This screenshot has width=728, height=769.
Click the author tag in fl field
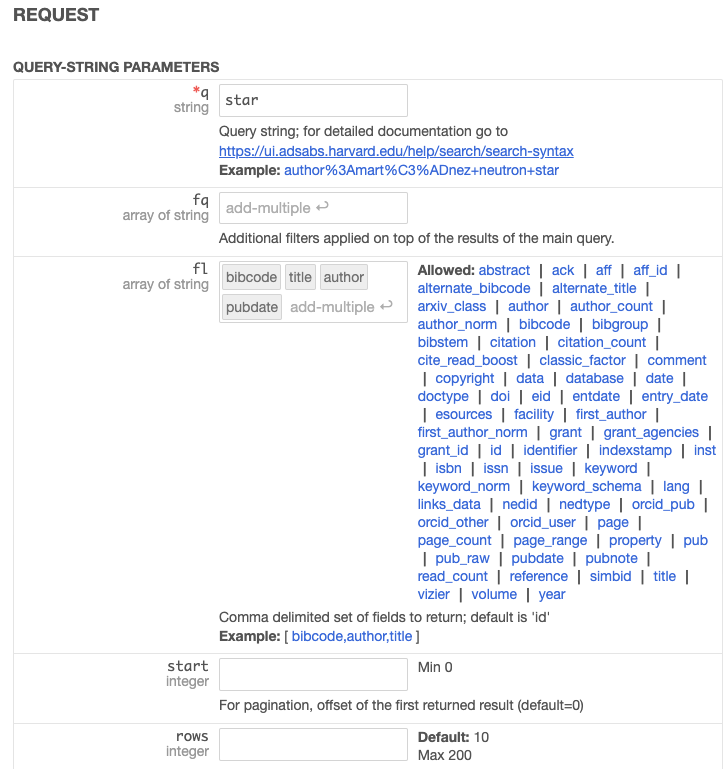click(344, 277)
